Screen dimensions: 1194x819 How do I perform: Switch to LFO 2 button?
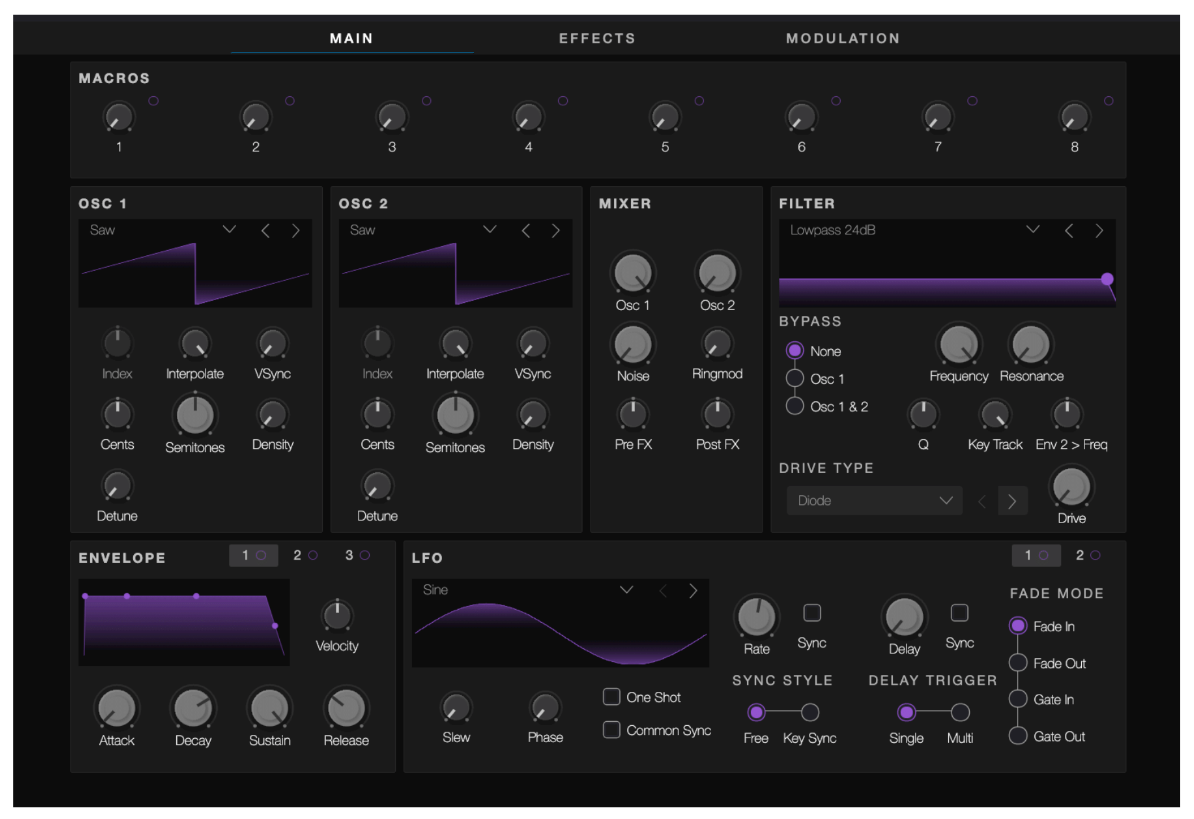tap(1086, 555)
